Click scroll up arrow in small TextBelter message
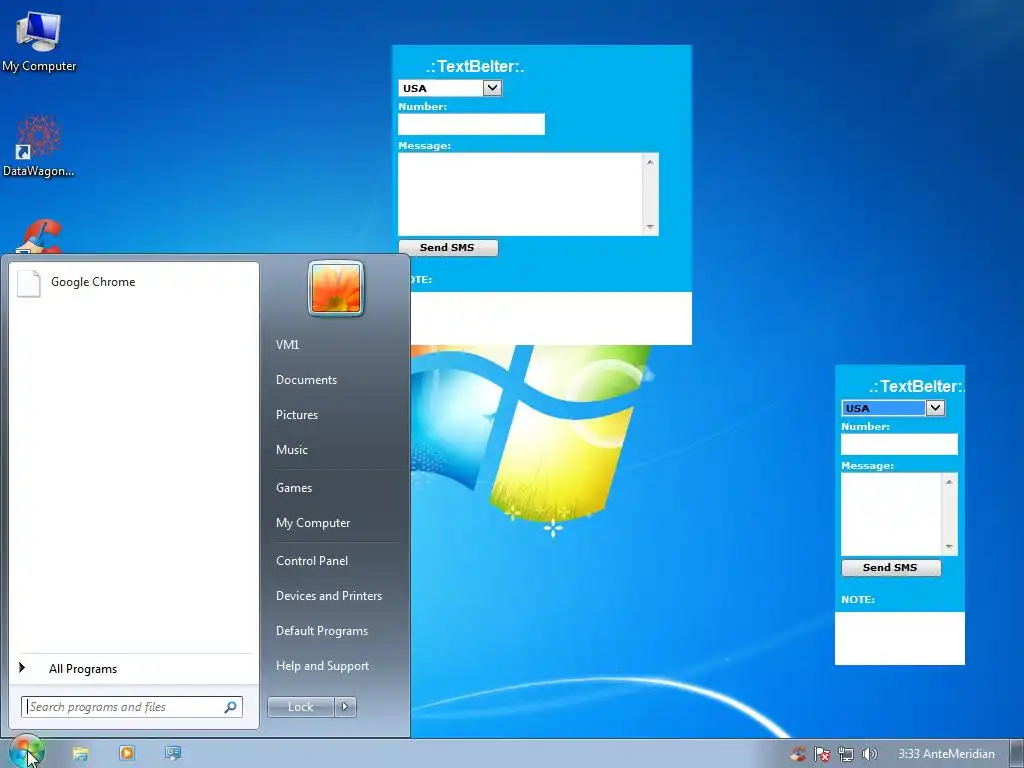The image size is (1024, 768). (x=949, y=482)
